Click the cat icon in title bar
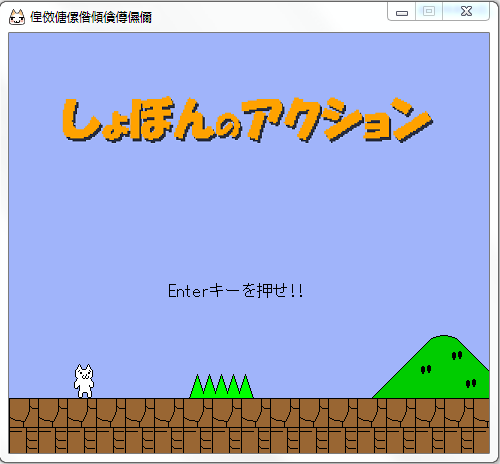This screenshot has width=500, height=464. tap(17, 17)
